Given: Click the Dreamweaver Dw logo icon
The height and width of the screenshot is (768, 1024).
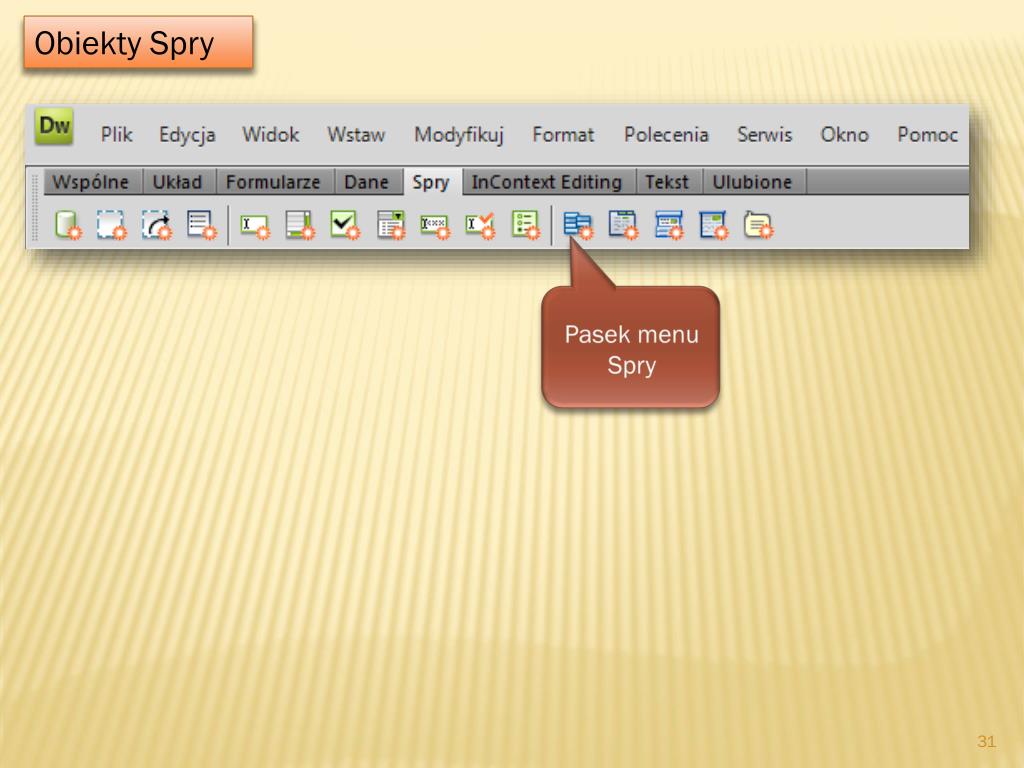Looking at the screenshot, I should (54, 125).
